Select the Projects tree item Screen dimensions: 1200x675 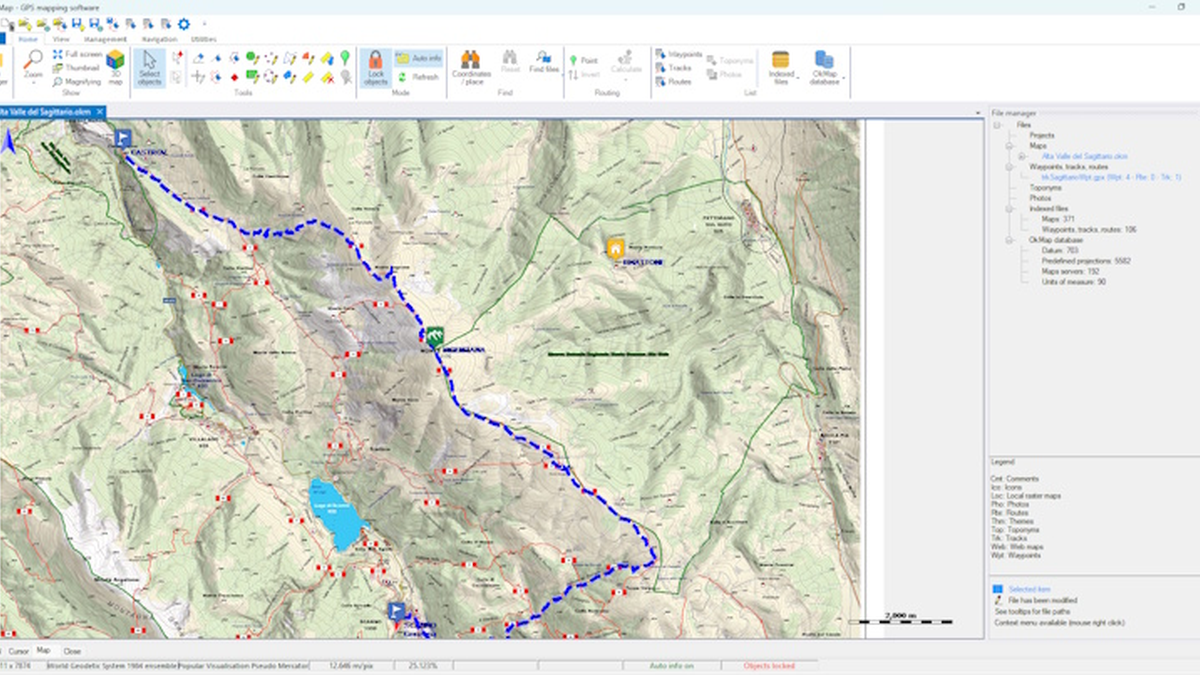coord(1042,135)
